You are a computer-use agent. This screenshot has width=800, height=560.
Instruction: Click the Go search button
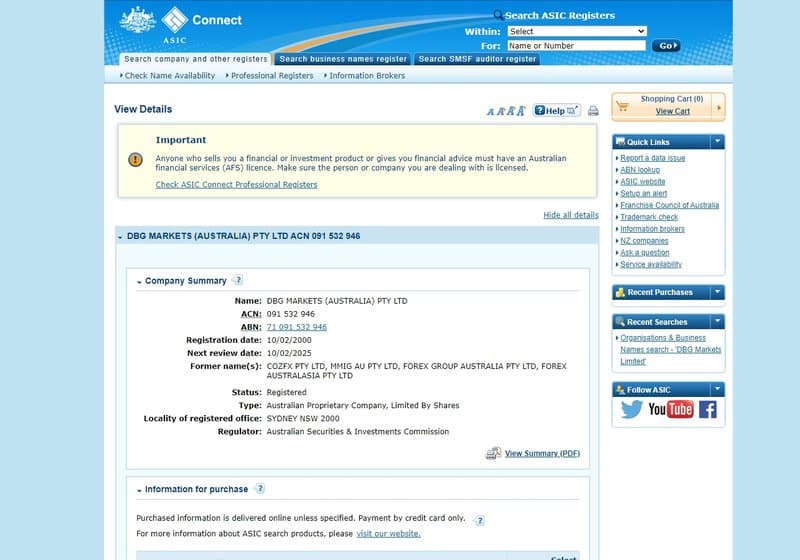pos(666,46)
